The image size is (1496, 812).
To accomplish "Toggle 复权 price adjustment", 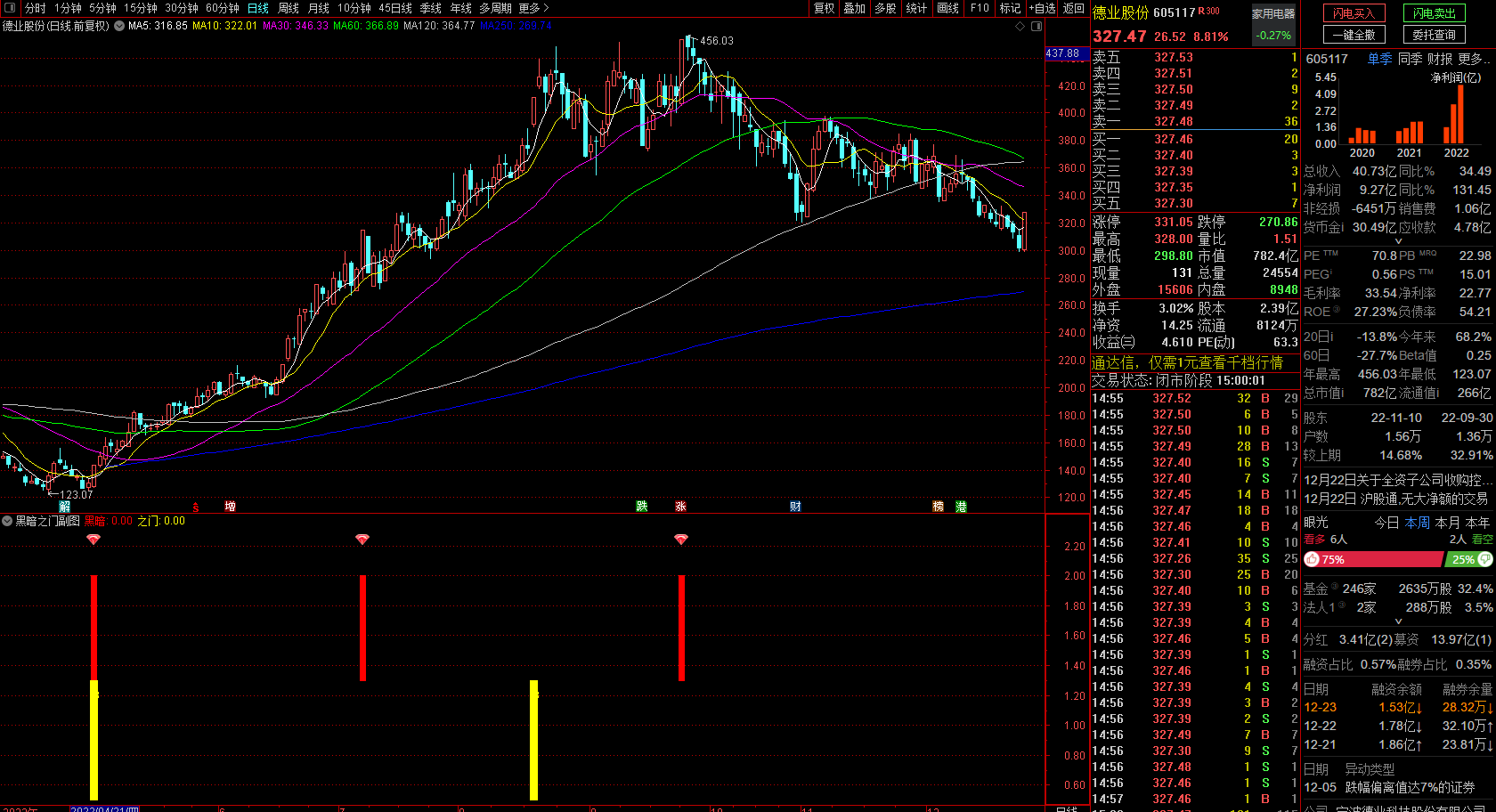I will pos(825,8).
